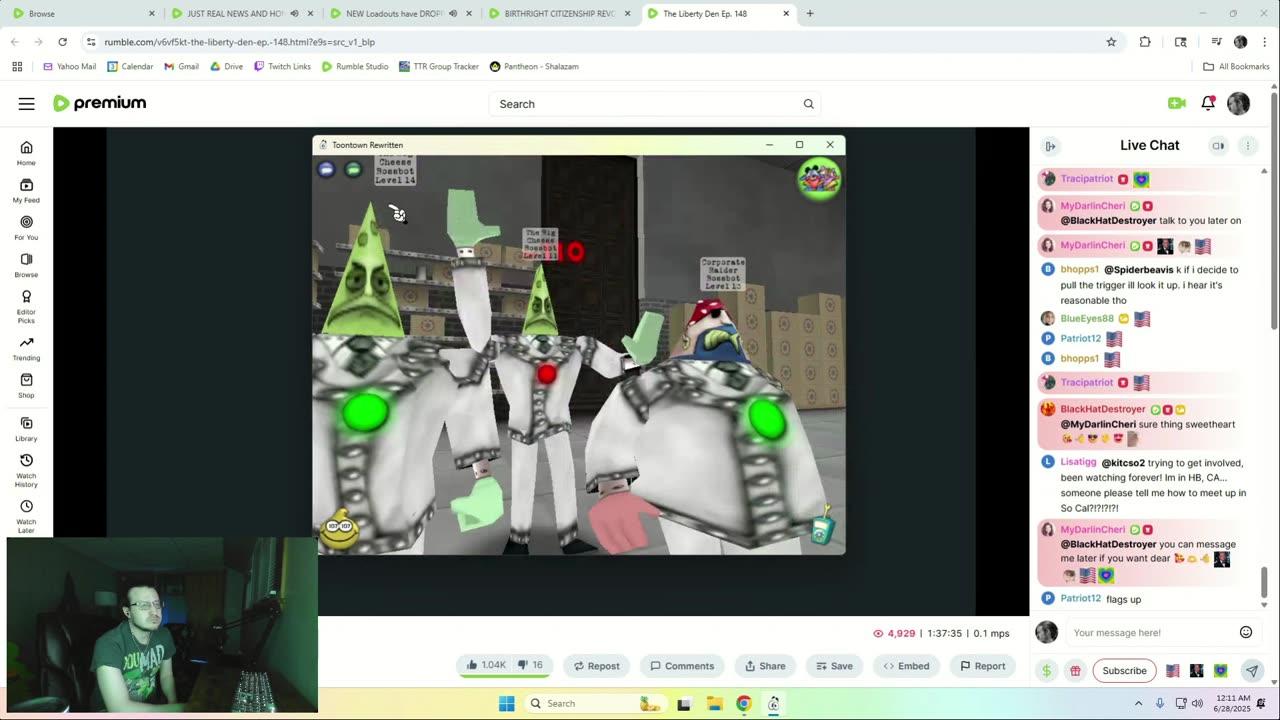Screen dimensions: 1280x720
Task: Open Watch History in sidebar
Action: click(x=26, y=471)
